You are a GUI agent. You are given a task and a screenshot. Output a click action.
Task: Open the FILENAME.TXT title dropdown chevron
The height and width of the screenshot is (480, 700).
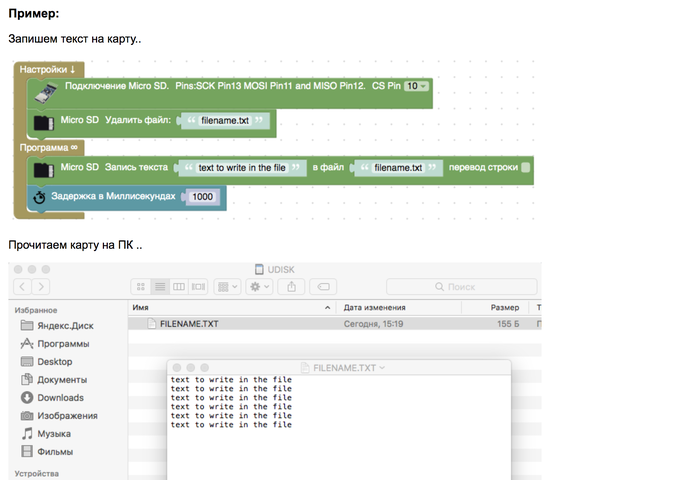coord(383,368)
